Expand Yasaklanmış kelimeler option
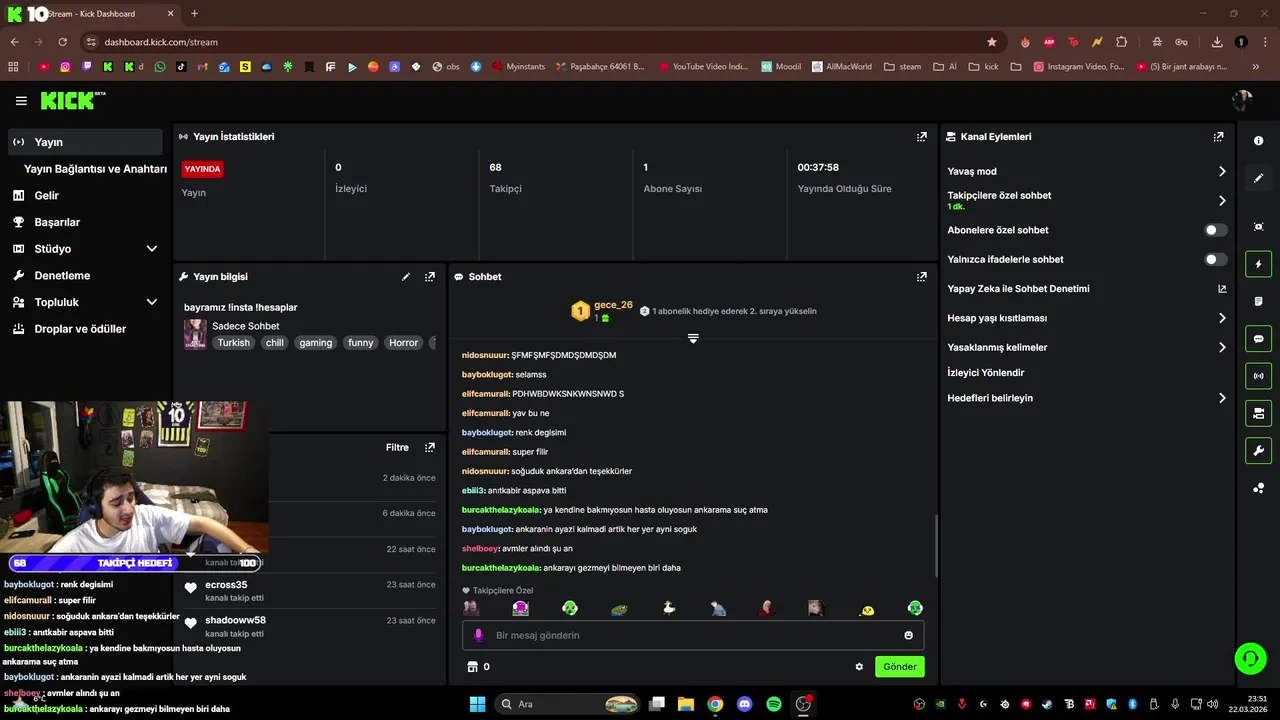The width and height of the screenshot is (1280, 720). coord(1222,348)
